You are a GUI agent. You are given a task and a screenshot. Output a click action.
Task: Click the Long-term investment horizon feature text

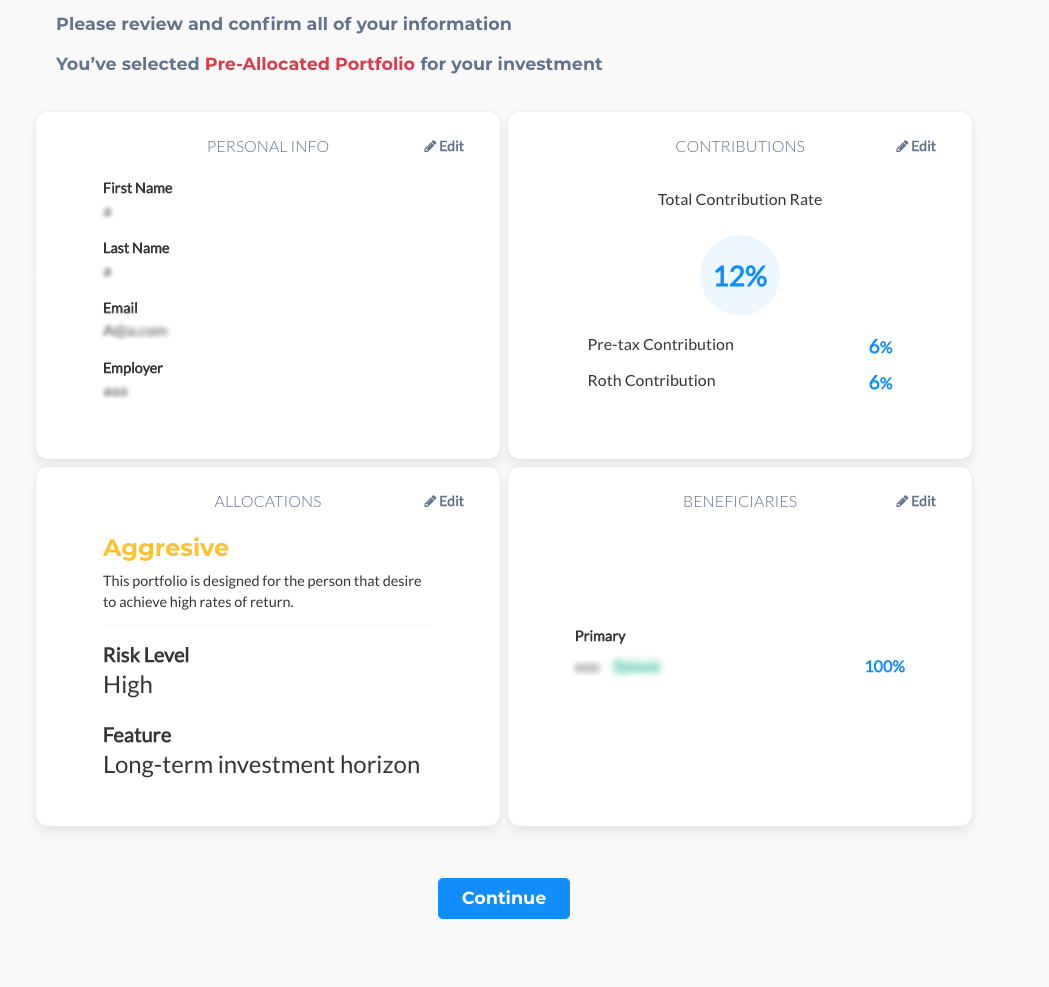[262, 765]
